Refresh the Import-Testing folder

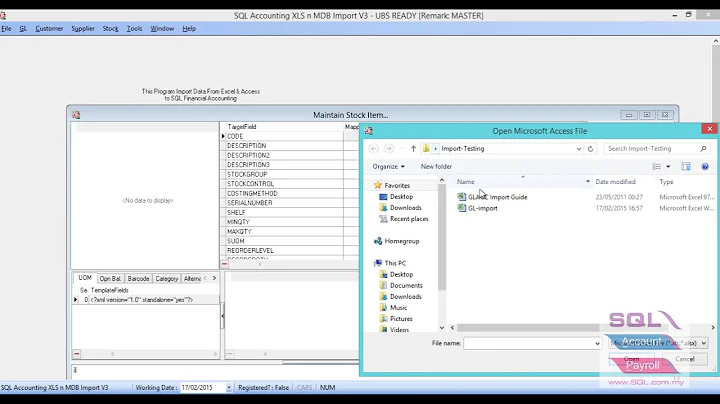pyautogui.click(x=591, y=149)
